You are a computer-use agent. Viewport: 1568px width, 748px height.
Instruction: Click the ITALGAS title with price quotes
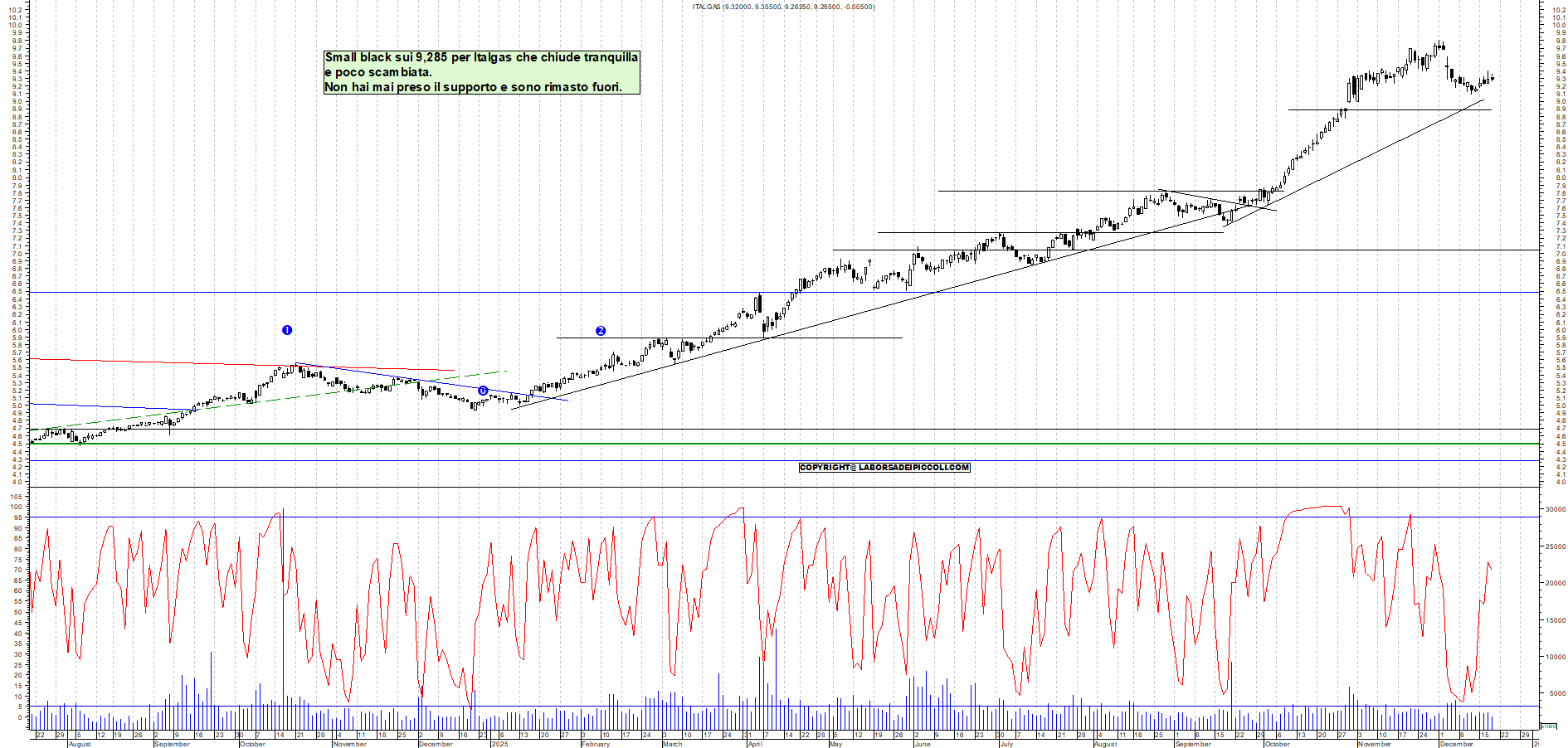click(783, 7)
